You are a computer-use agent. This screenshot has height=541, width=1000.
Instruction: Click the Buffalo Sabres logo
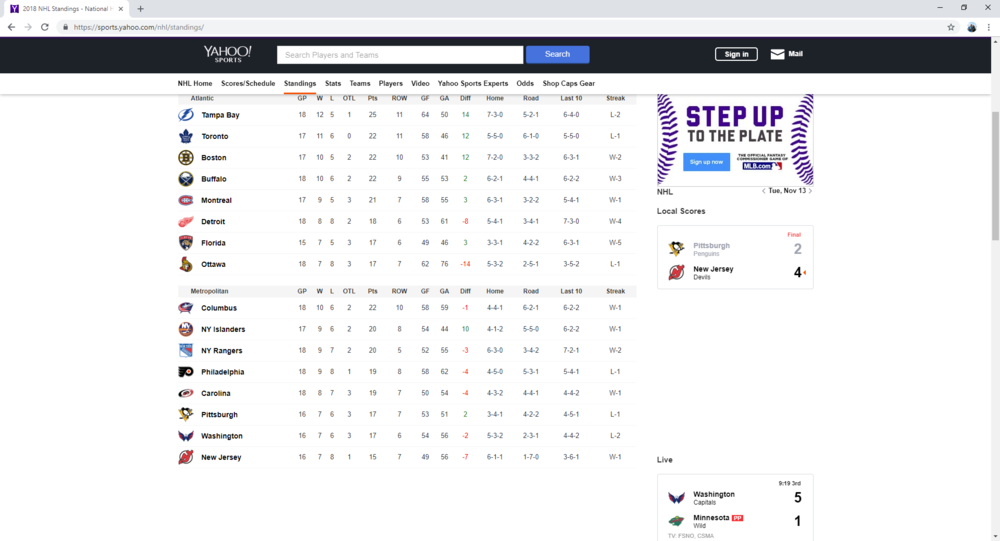click(x=186, y=179)
